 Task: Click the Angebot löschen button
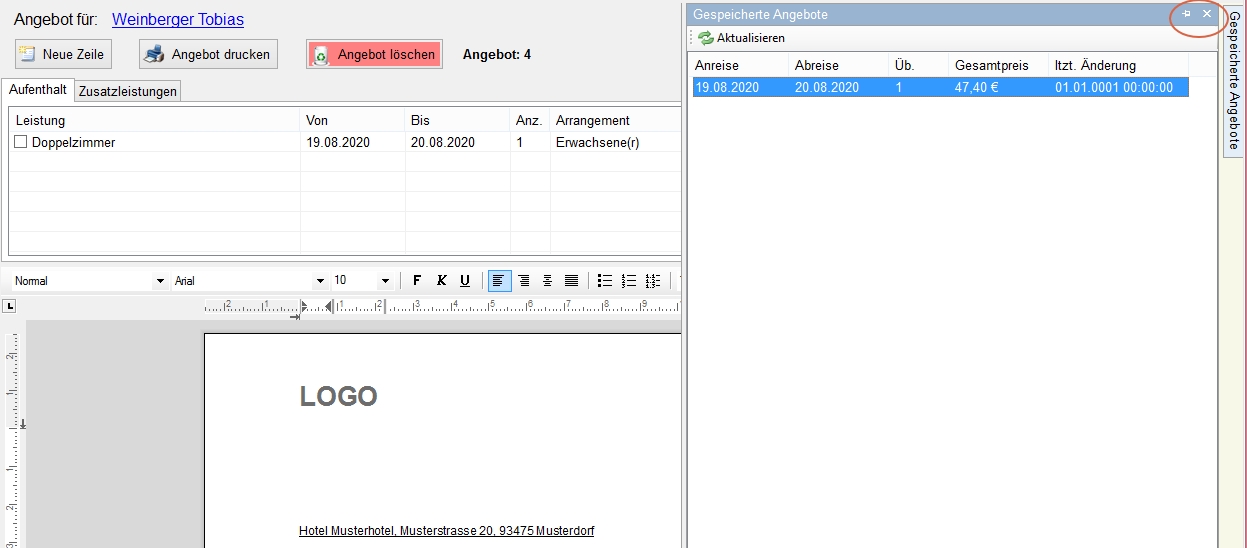[375, 54]
